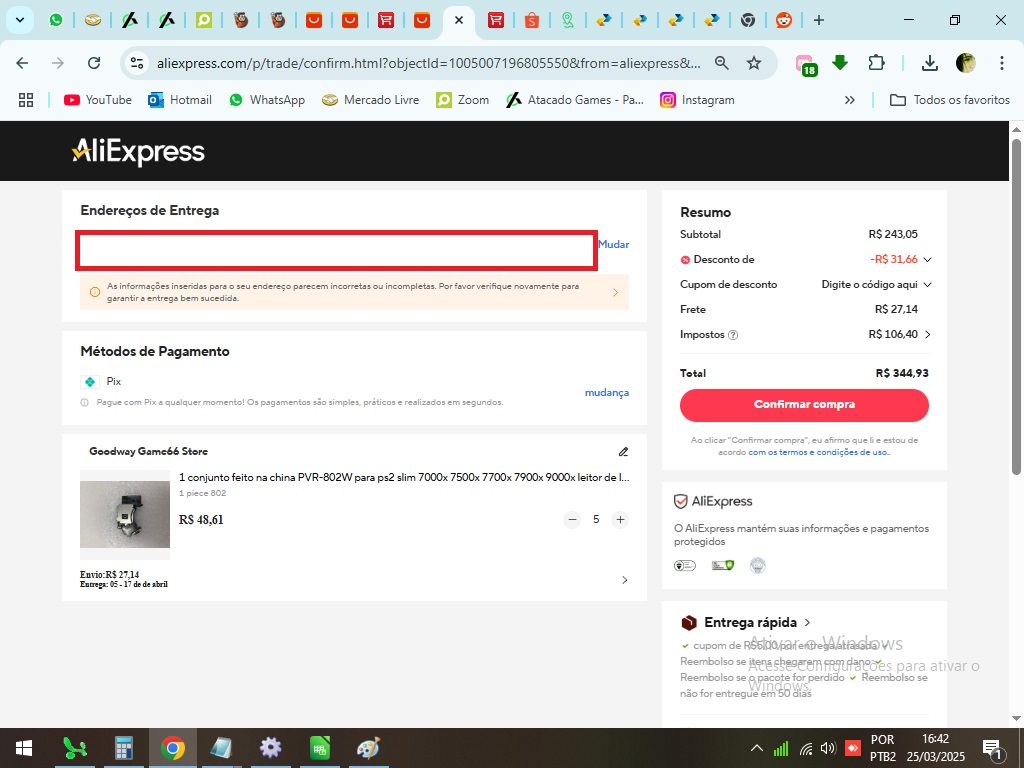Switch to the WhatsApp browser tab
Viewport: 1024px width, 768px height.
pos(56,20)
